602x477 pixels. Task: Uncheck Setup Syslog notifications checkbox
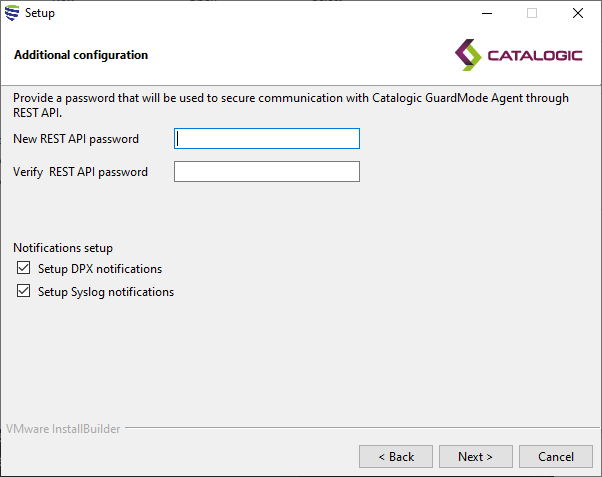tap(24, 292)
